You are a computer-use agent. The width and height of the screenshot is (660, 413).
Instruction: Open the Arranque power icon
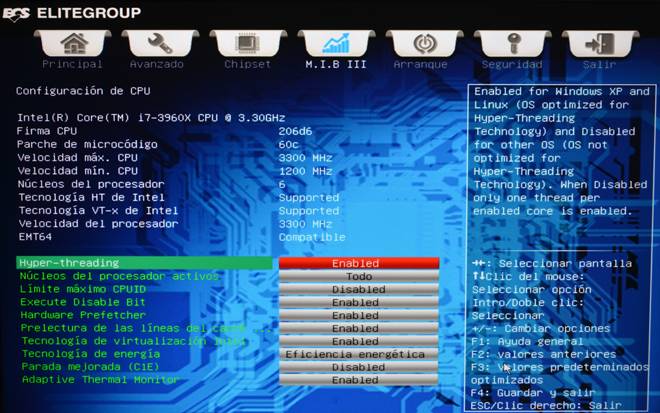click(424, 43)
